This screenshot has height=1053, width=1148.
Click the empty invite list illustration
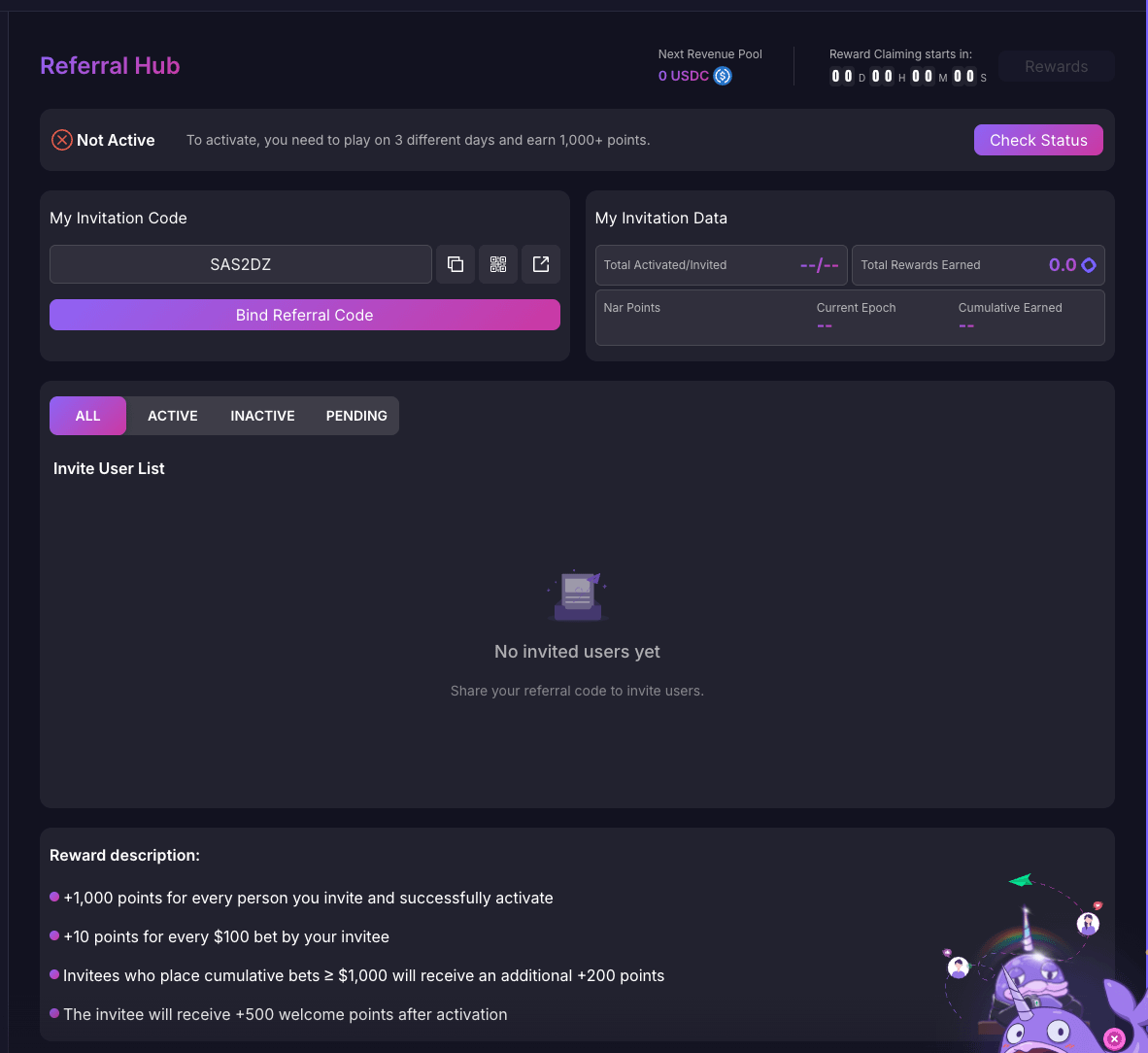point(577,595)
